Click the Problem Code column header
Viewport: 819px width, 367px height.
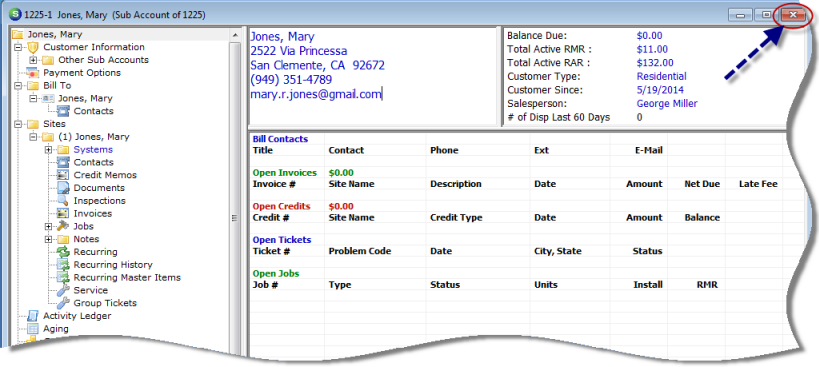(x=359, y=251)
